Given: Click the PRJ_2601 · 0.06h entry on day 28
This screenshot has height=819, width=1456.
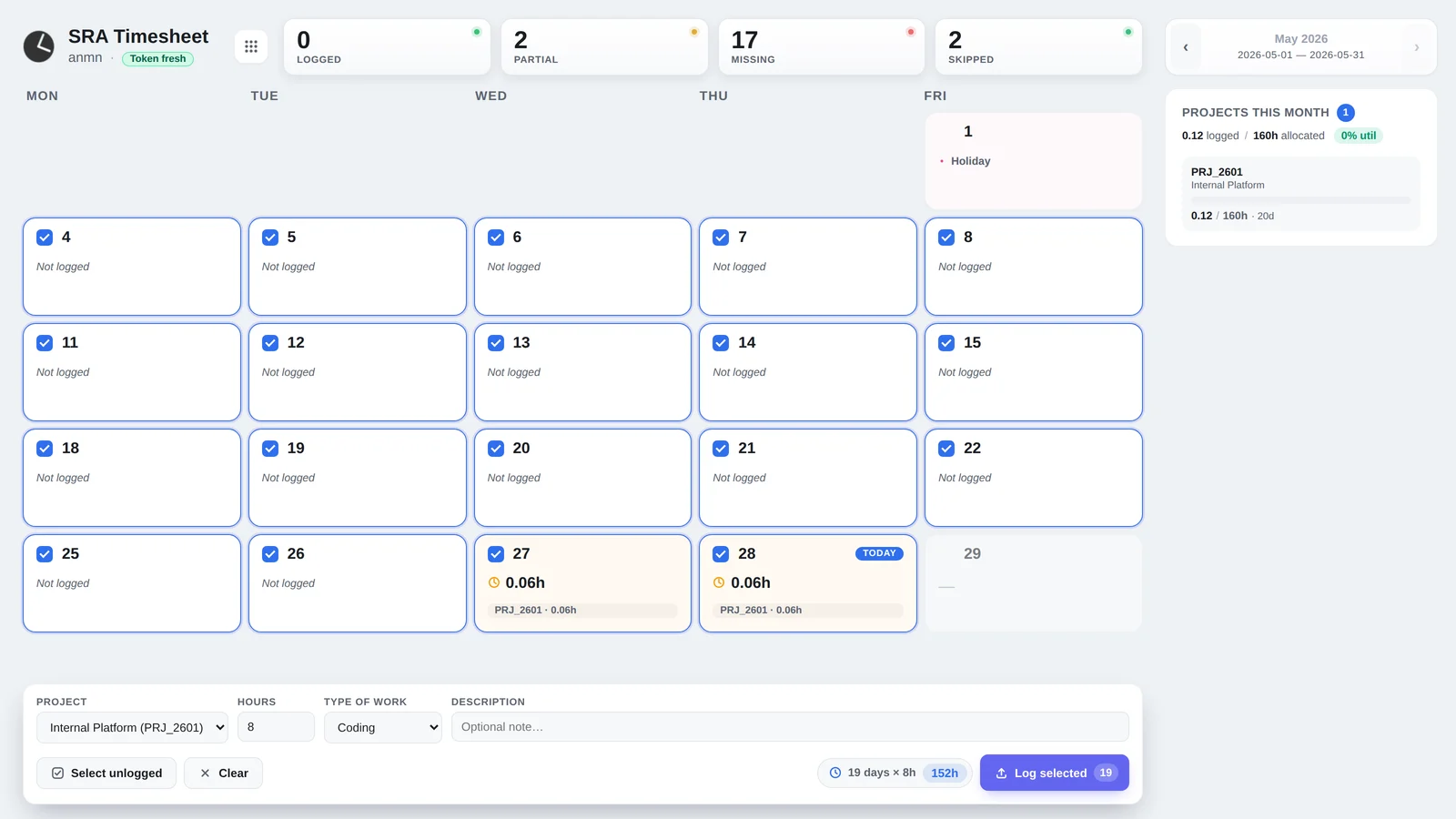Looking at the screenshot, I should pos(808,610).
